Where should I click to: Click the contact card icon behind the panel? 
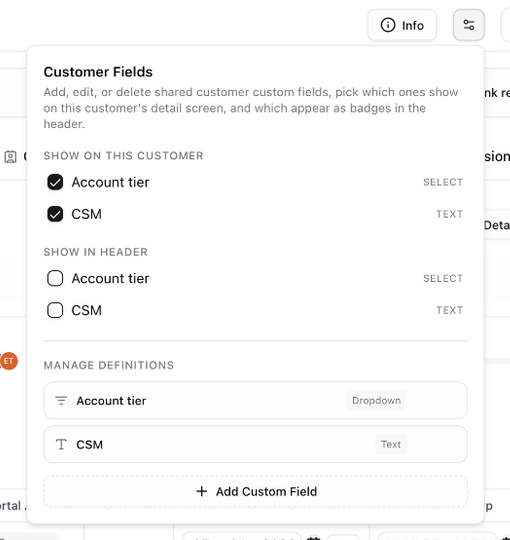pos(10,157)
